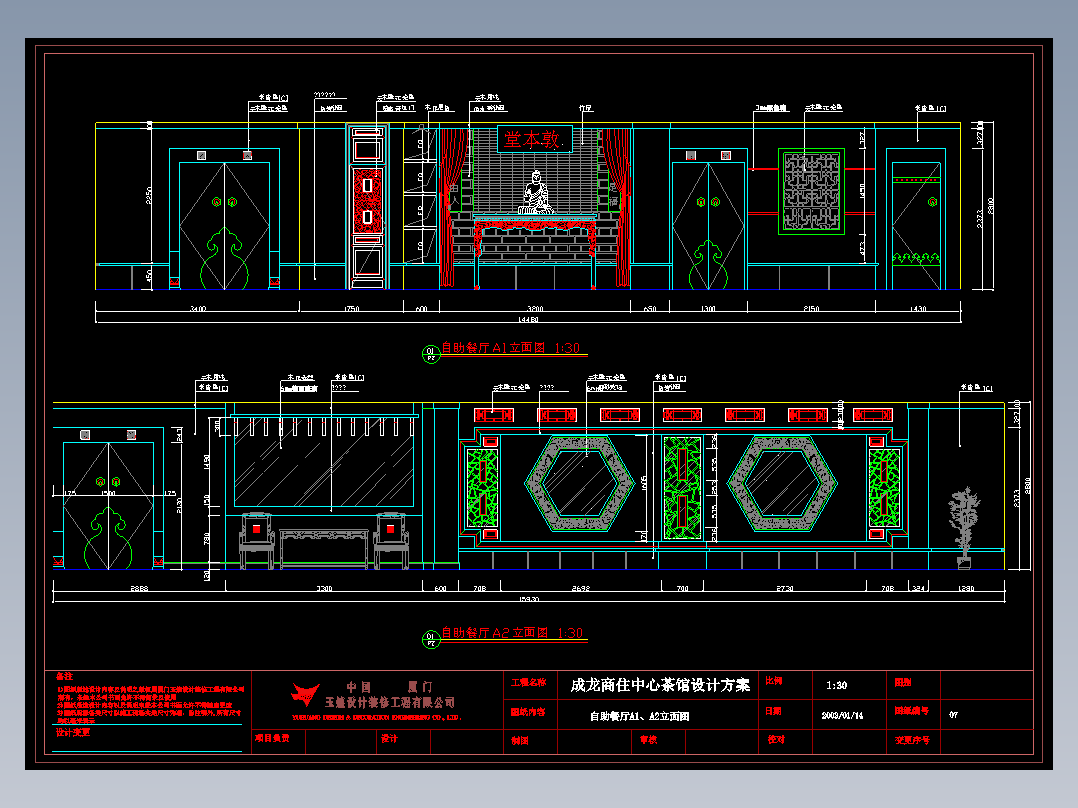Click the scale value '1:30' in title block
The width and height of the screenshot is (1078, 808).
[836, 686]
